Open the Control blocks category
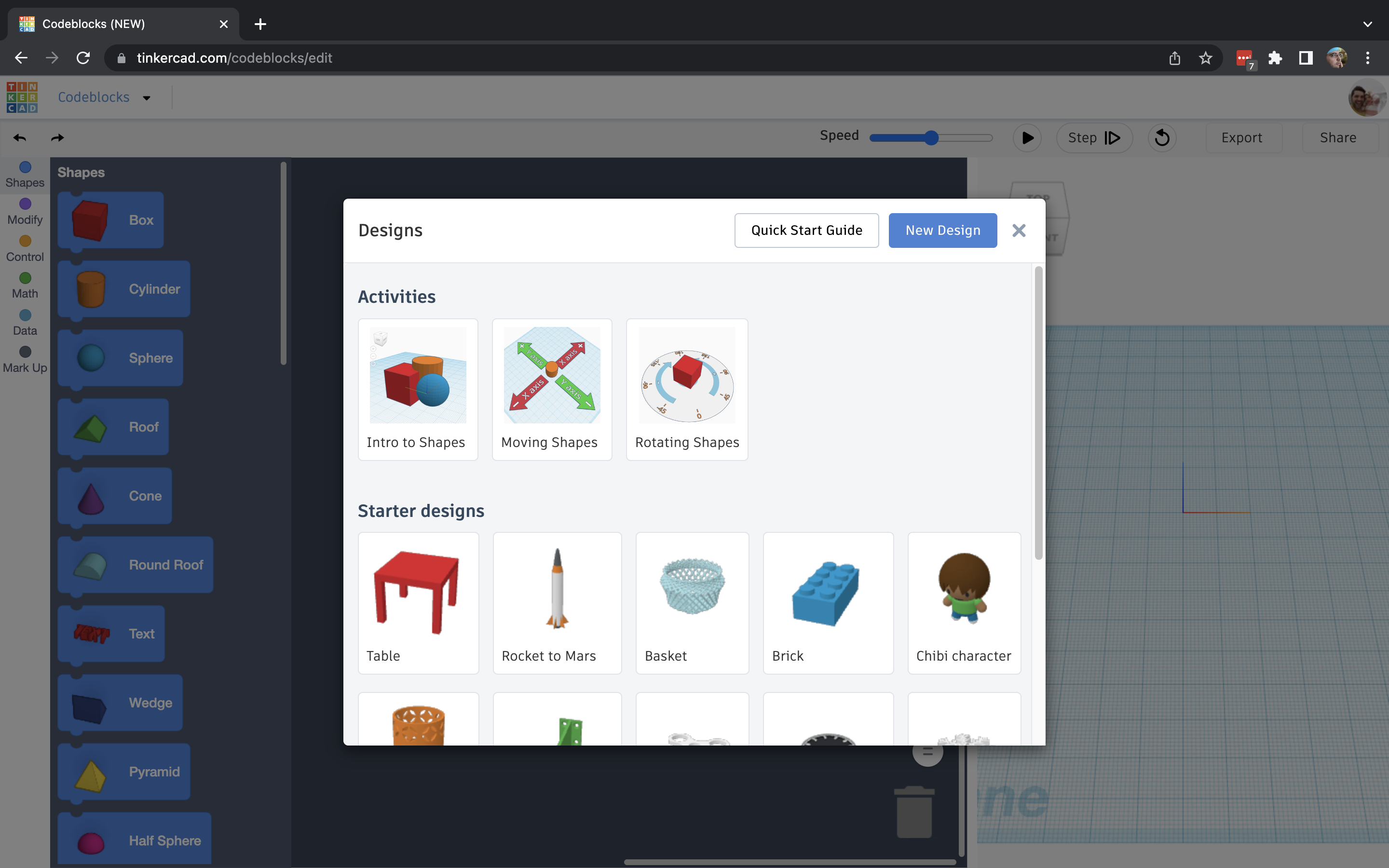Screen dimensions: 1389x868 click(x=24, y=248)
